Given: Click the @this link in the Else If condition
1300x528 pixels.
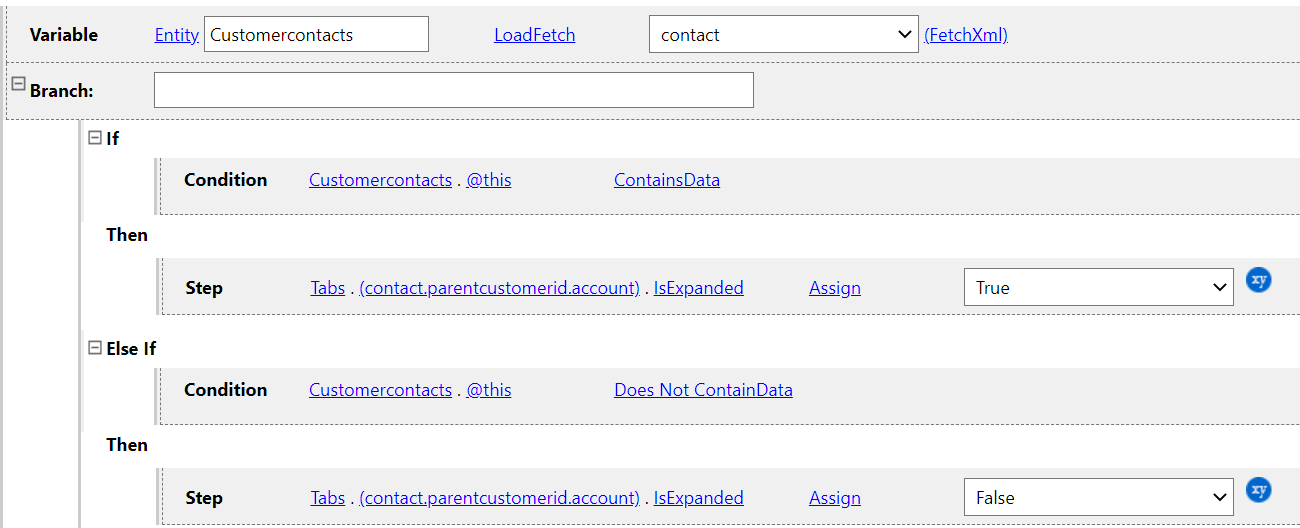Looking at the screenshot, I should (489, 390).
